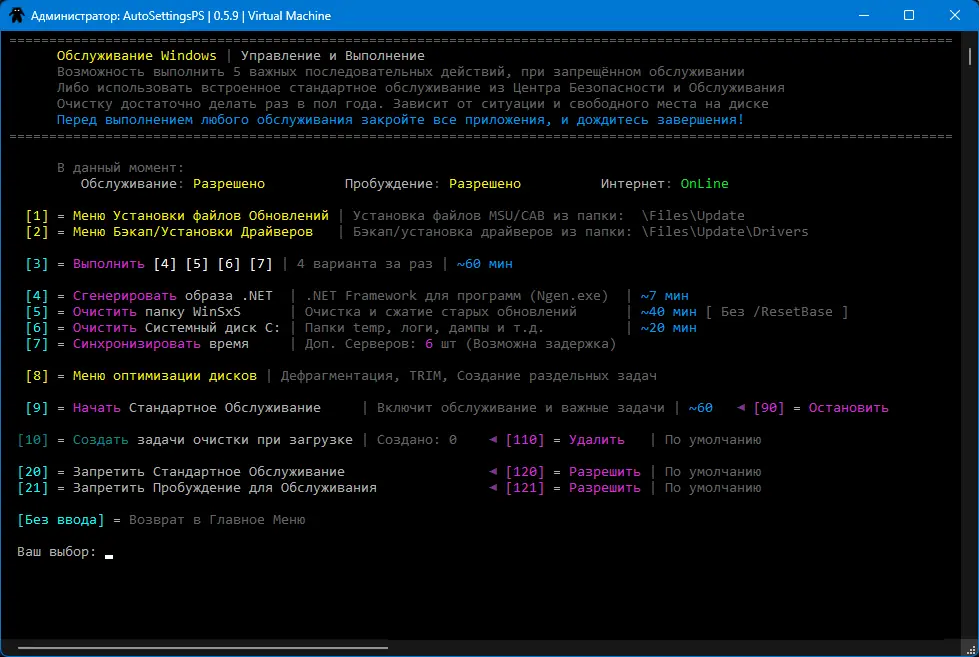This screenshot has height=657, width=979.
Task: Click the input cursor after 'Ваш выбор:'
Action: pos(109,555)
